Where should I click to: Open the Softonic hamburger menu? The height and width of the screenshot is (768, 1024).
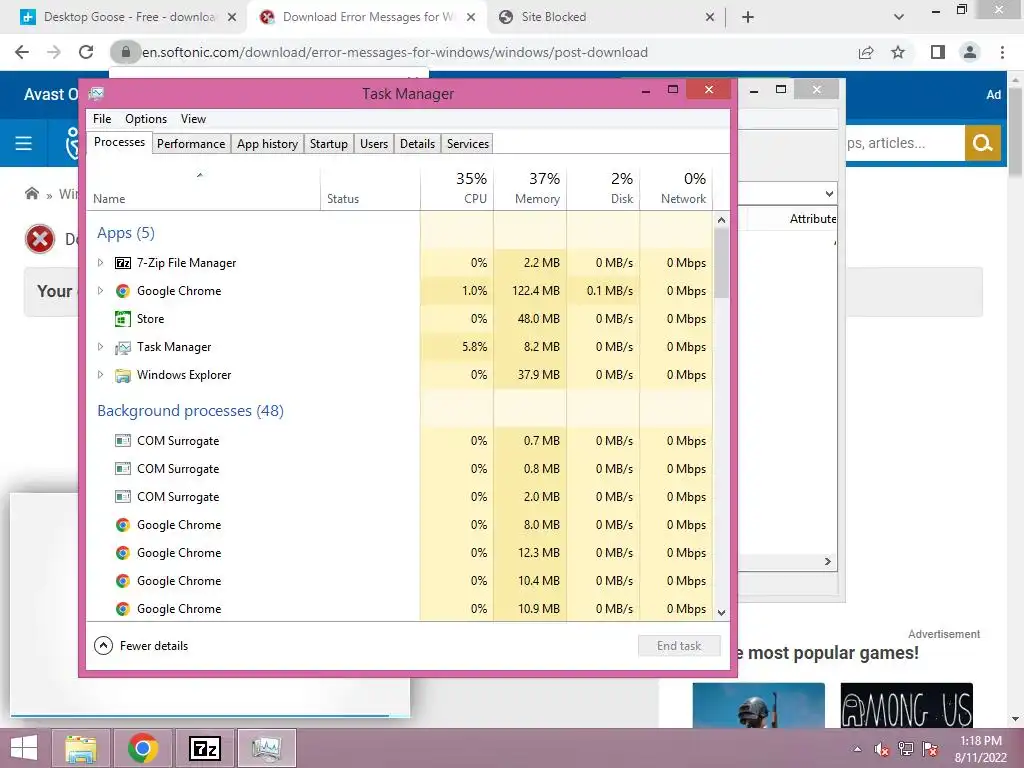[24, 143]
